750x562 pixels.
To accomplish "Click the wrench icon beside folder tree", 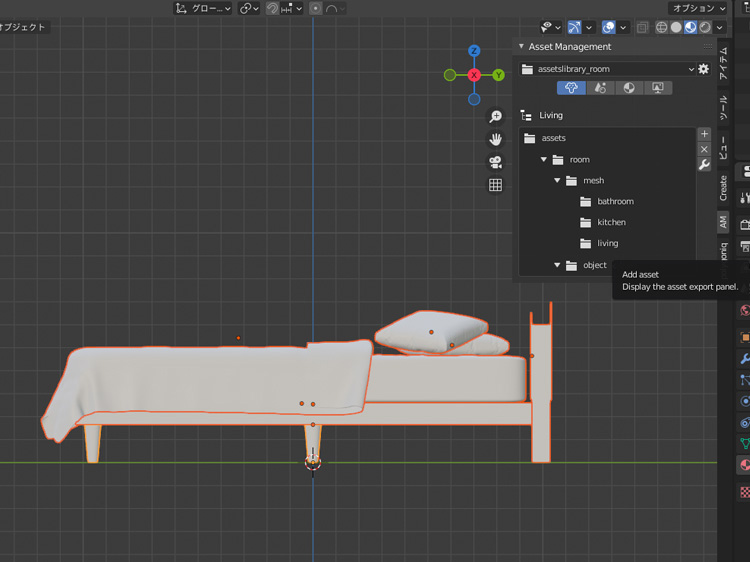I will [704, 165].
